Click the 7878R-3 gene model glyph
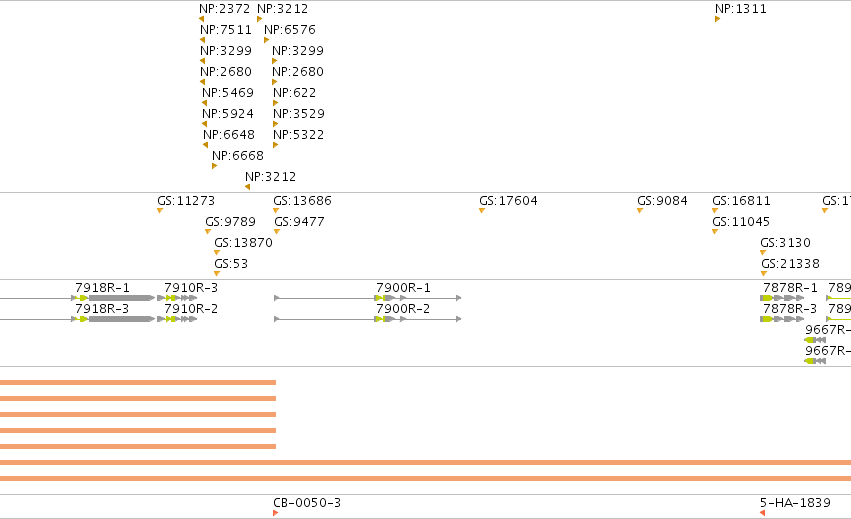Viewport: 851px width, 519px height. 782,319
